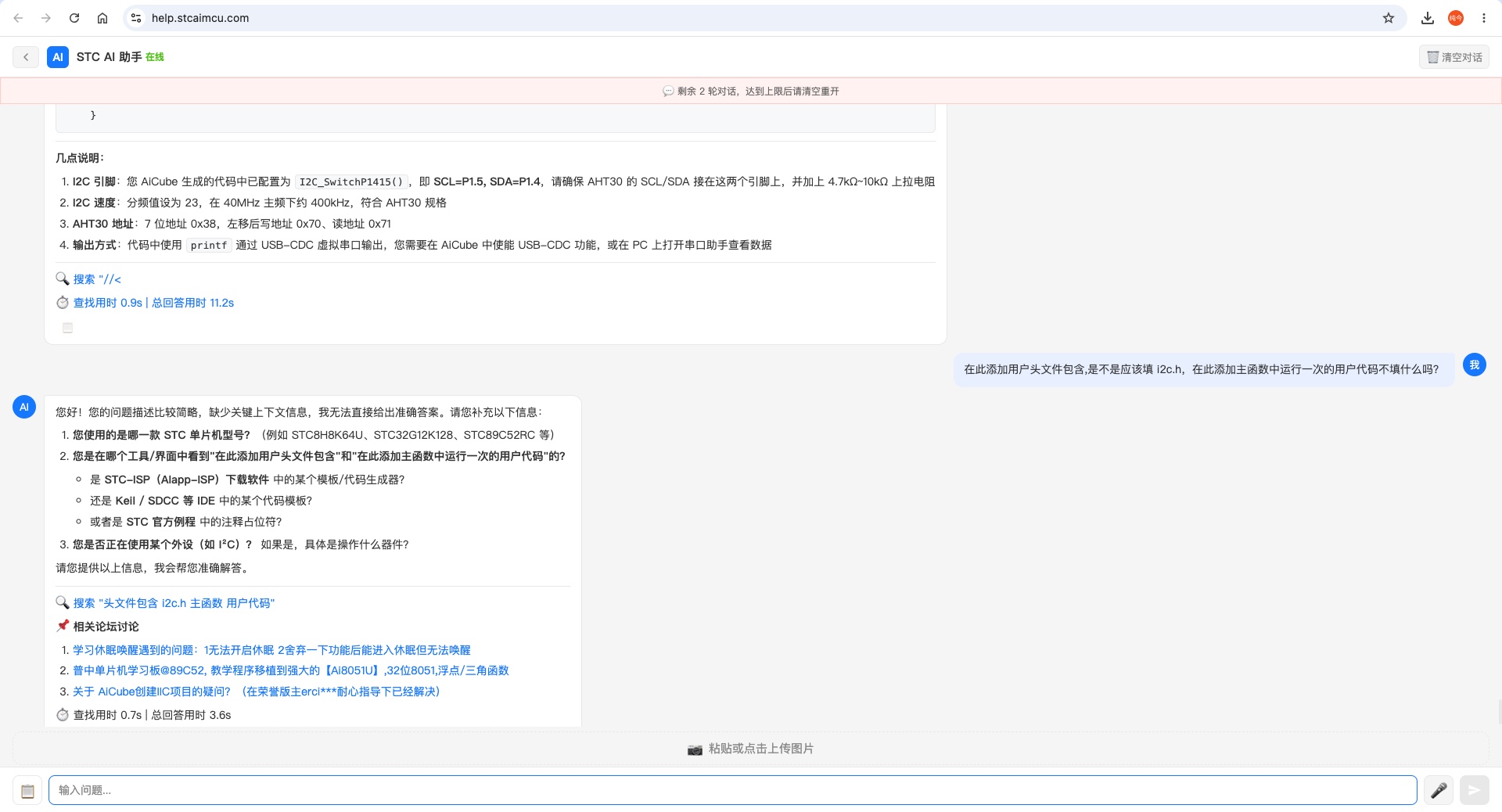Open the browser three-dot menu
1502x812 pixels.
point(1484,18)
